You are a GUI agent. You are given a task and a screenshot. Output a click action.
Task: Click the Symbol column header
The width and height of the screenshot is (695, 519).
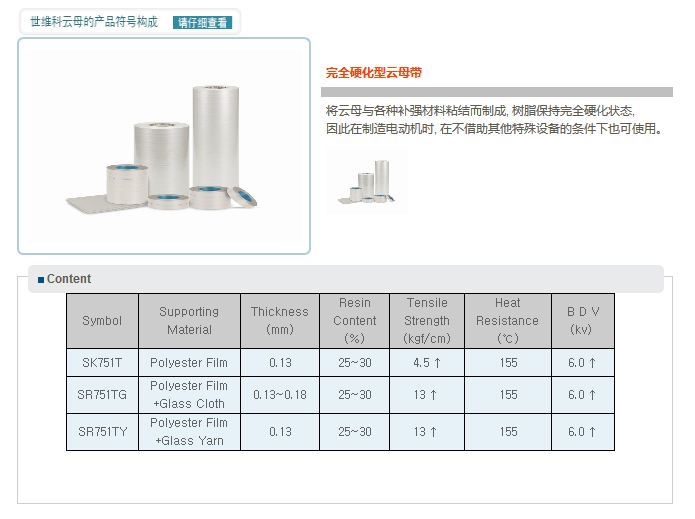pos(102,321)
